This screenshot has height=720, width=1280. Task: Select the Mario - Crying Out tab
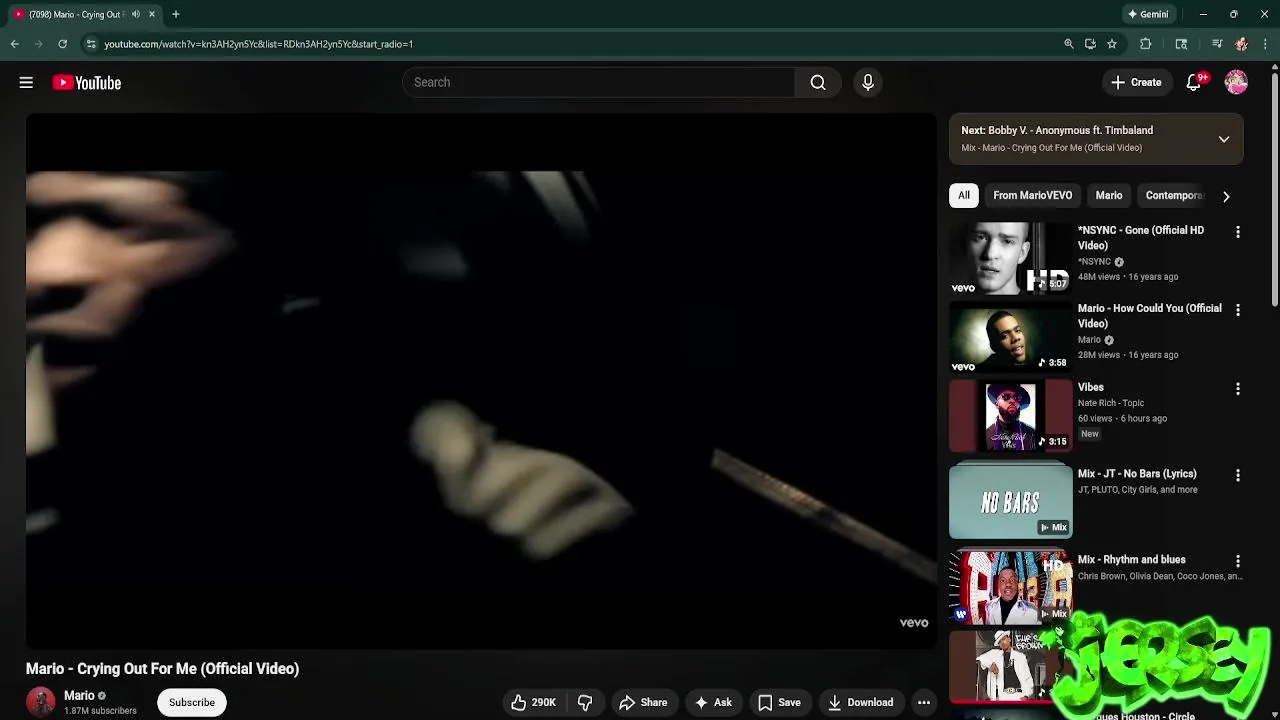tap(83, 14)
